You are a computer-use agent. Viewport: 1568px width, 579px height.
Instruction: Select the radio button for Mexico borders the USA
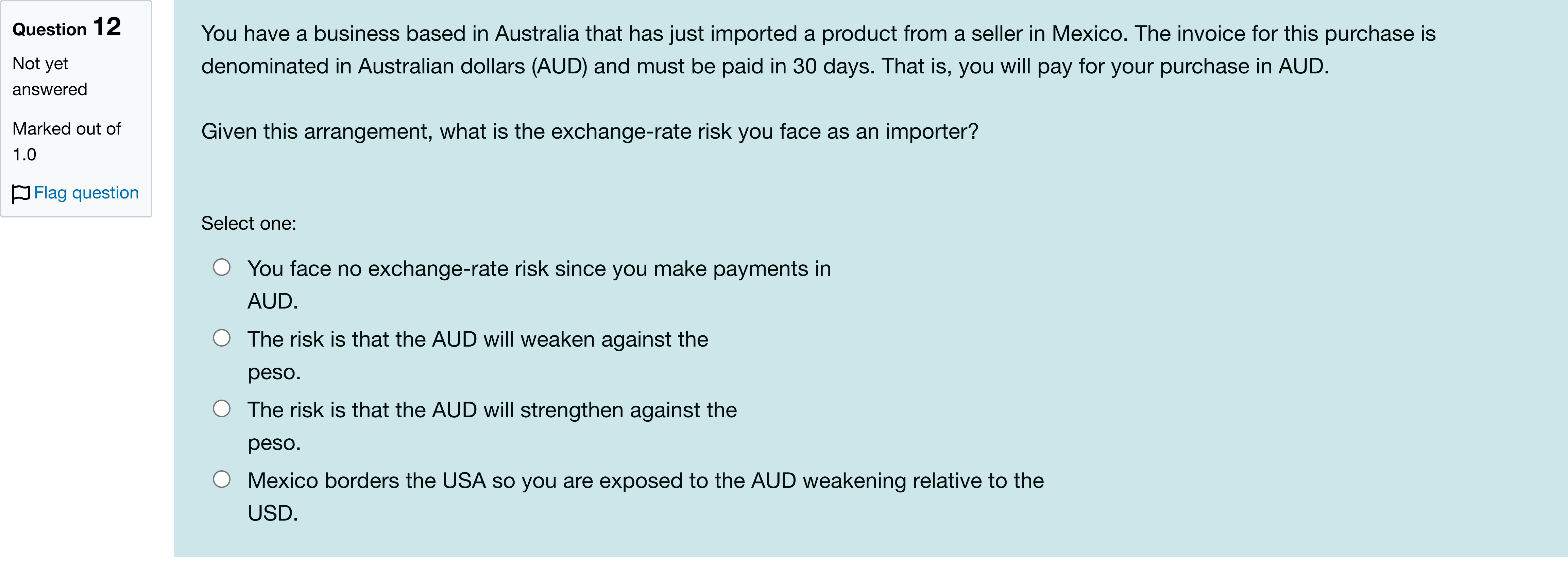coord(222,479)
